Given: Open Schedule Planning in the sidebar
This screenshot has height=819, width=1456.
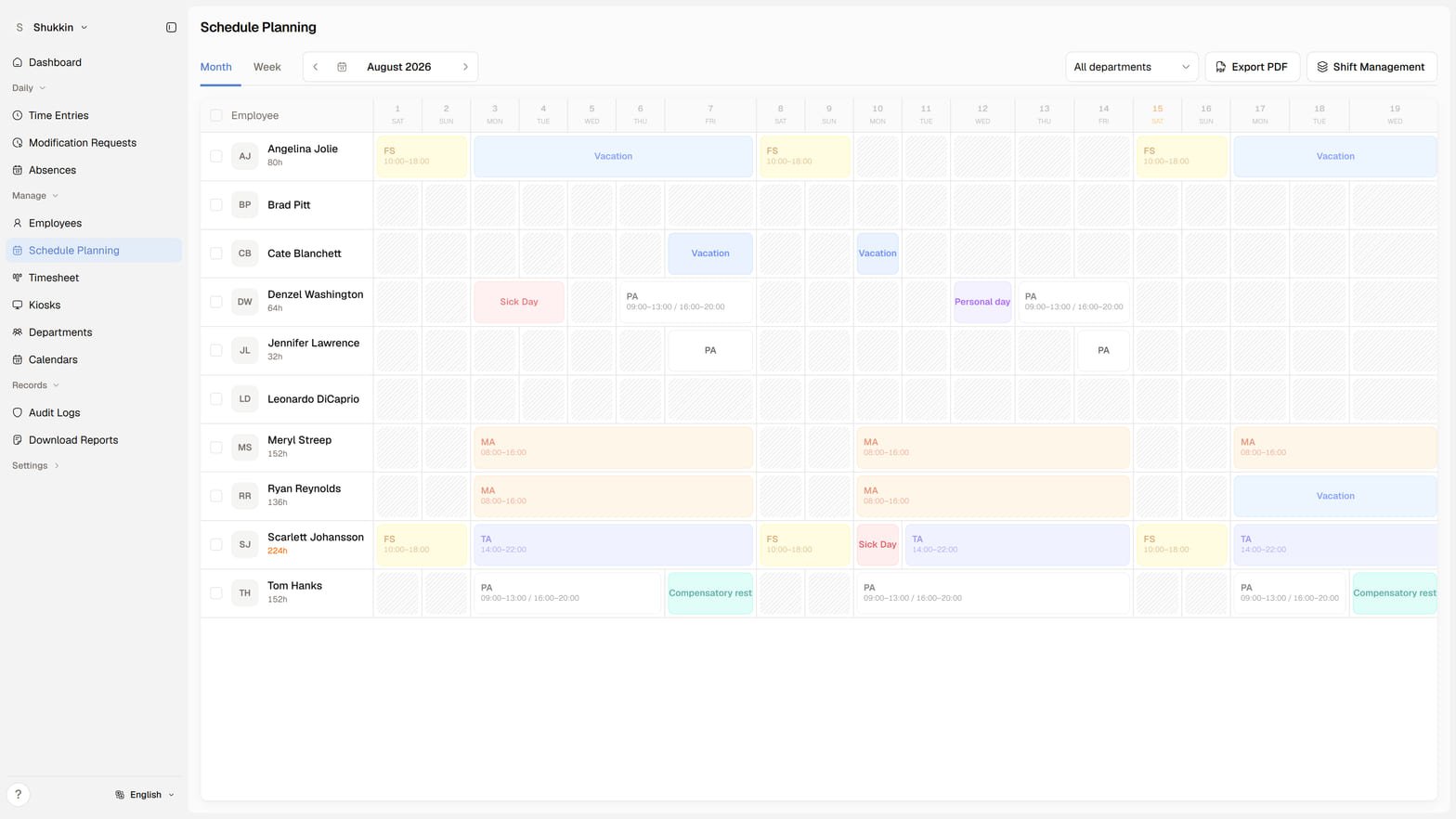Looking at the screenshot, I should [94, 251].
